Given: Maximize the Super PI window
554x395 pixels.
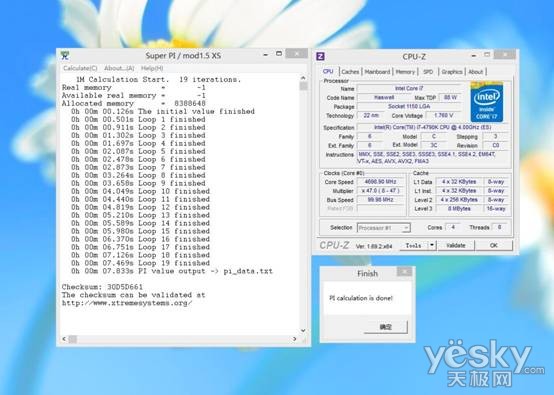Looking at the screenshot, I should 279,54.
